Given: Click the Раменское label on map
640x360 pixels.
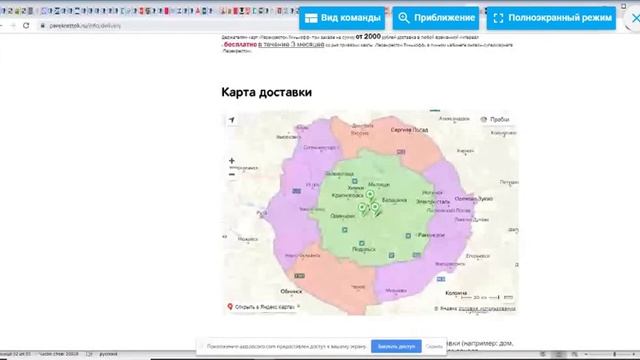Looking at the screenshot, I should pyautogui.click(x=431, y=235).
